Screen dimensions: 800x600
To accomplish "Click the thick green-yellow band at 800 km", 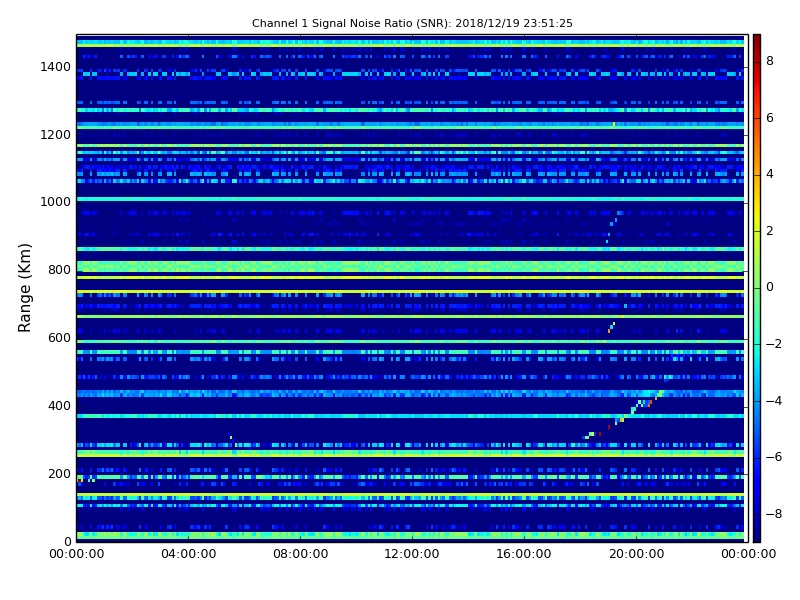I will pyautogui.click(x=410, y=266).
